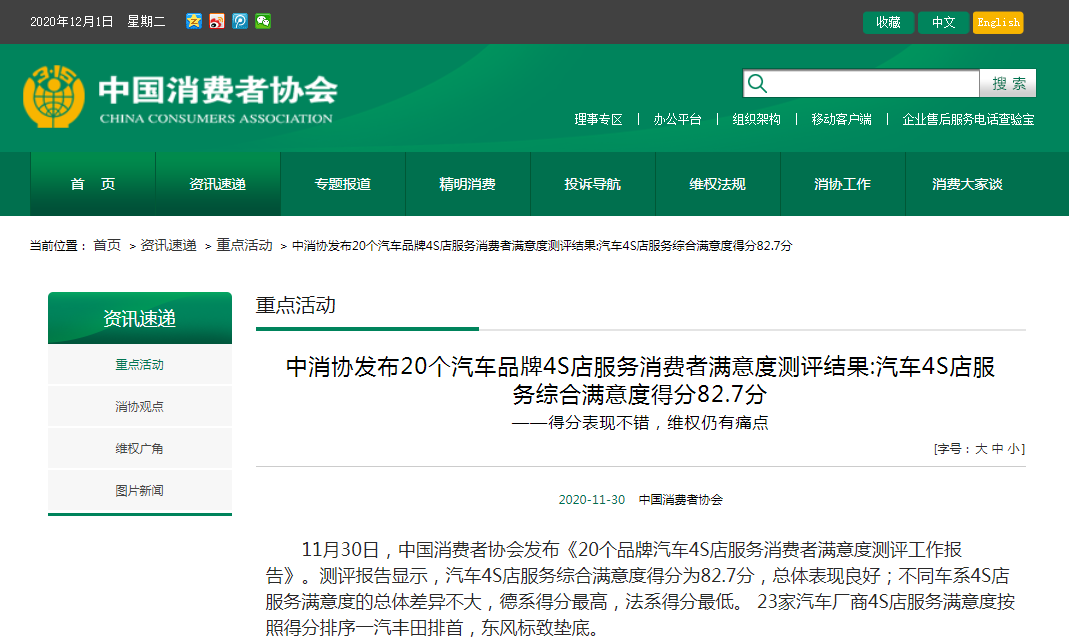
Task: Select 消费大家谈 in the navigation bar
Action: click(x=967, y=184)
